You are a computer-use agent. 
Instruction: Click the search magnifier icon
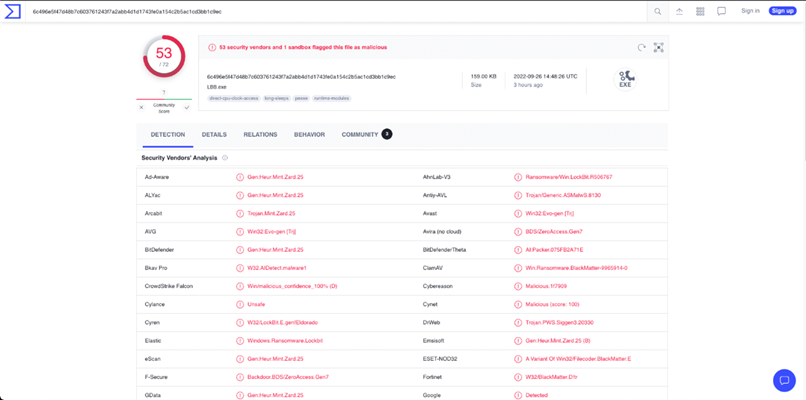(657, 11)
